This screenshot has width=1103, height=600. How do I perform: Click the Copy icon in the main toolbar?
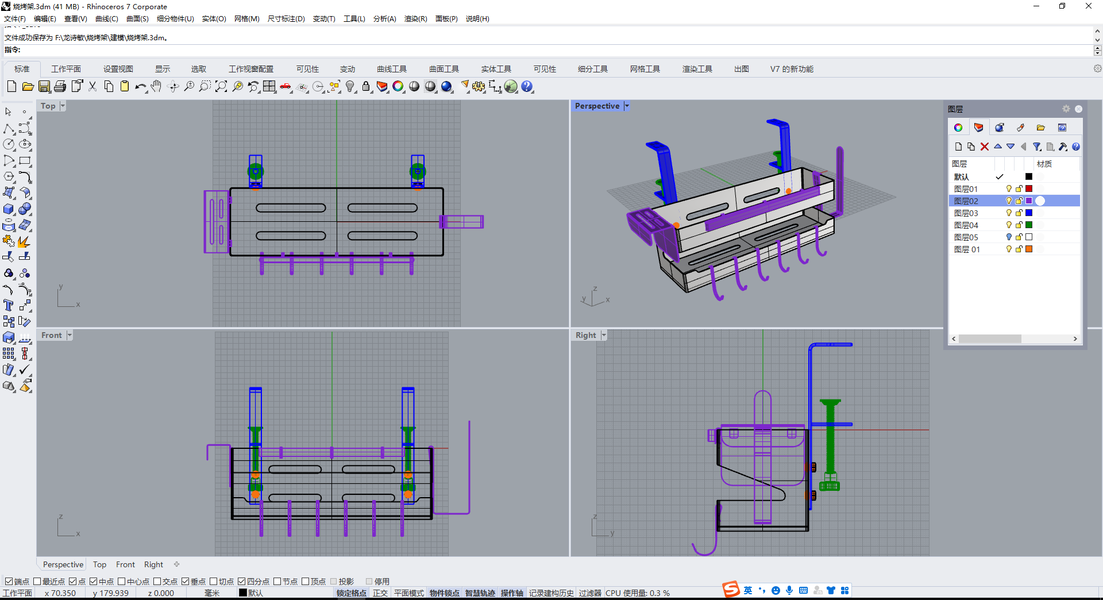coord(108,87)
